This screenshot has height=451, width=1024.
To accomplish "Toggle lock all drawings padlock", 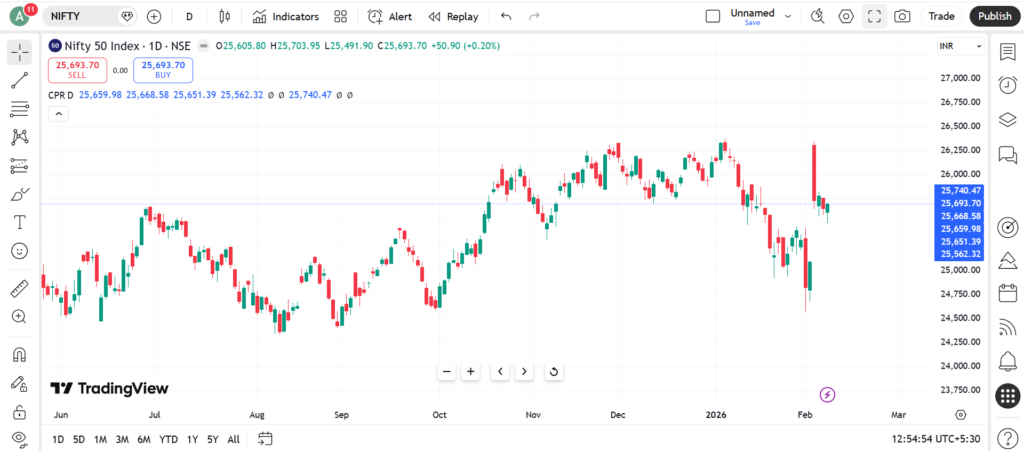I will coord(19,412).
